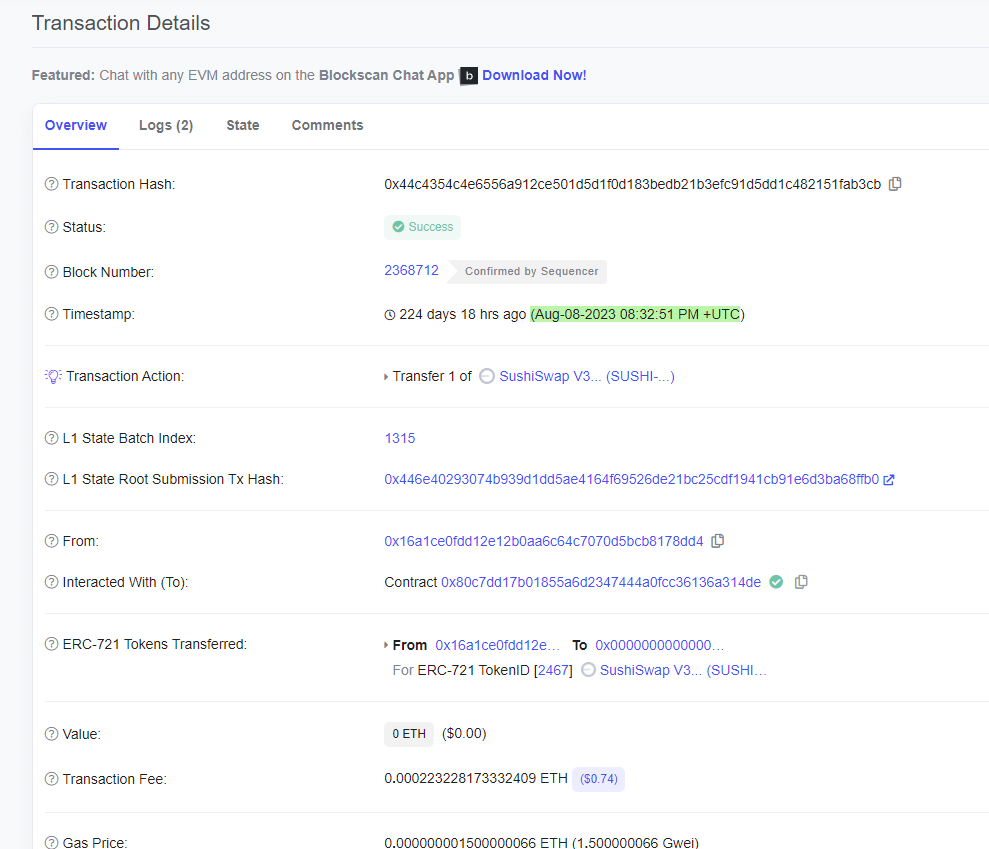This screenshot has height=849, width=989.
Task: Show help for Transaction Hash field
Action: (x=51, y=184)
